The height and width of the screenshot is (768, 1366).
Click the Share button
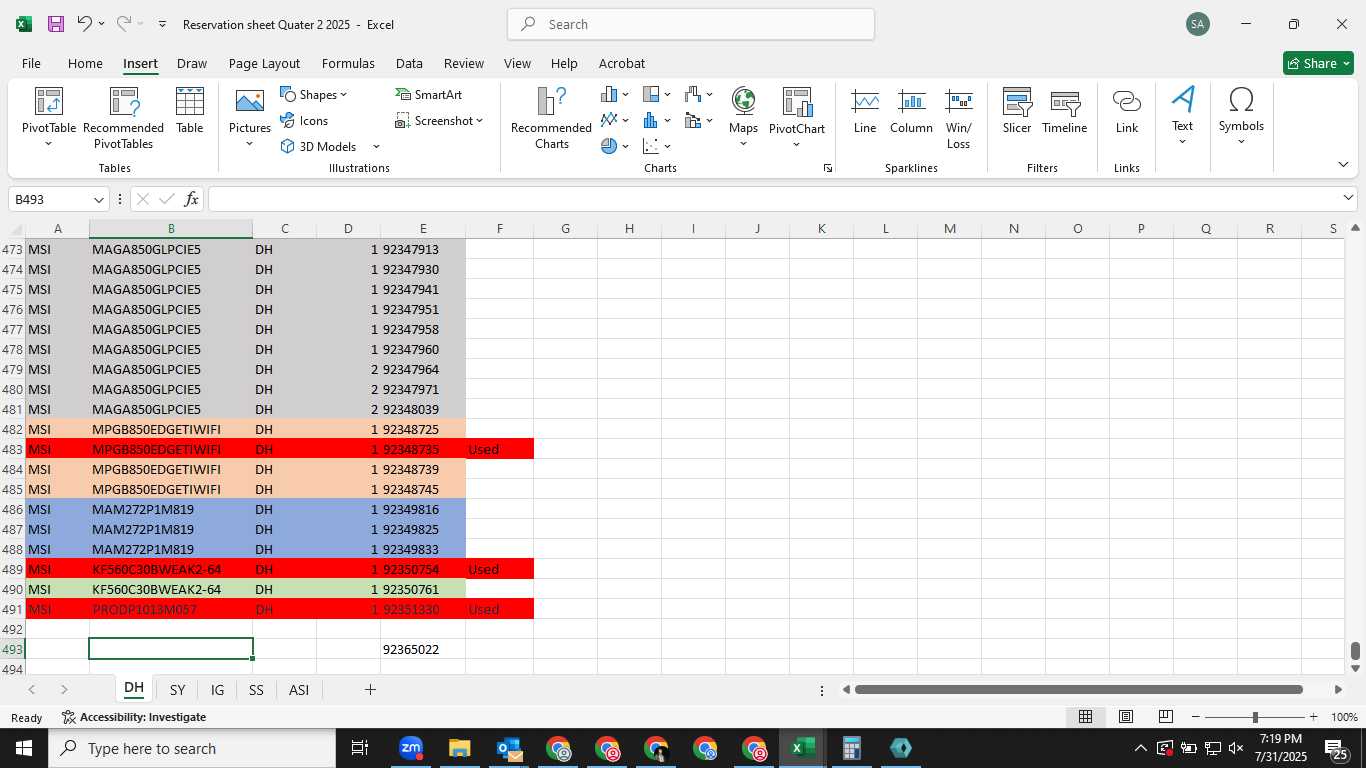[1318, 63]
